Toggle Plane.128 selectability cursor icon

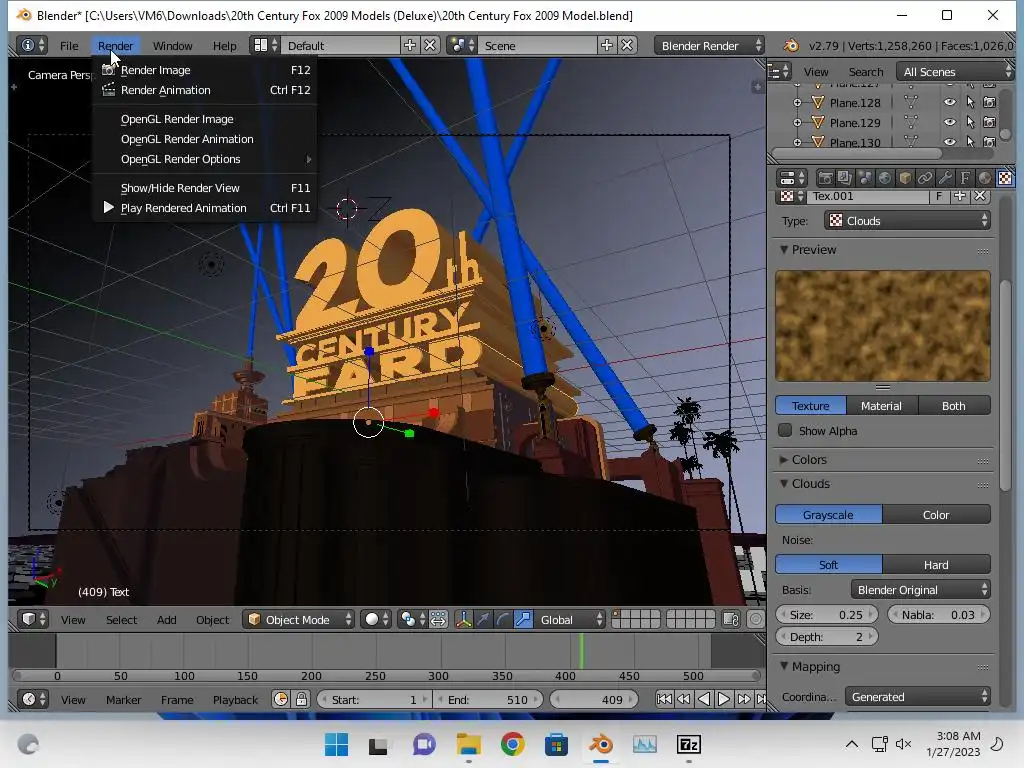click(970, 103)
